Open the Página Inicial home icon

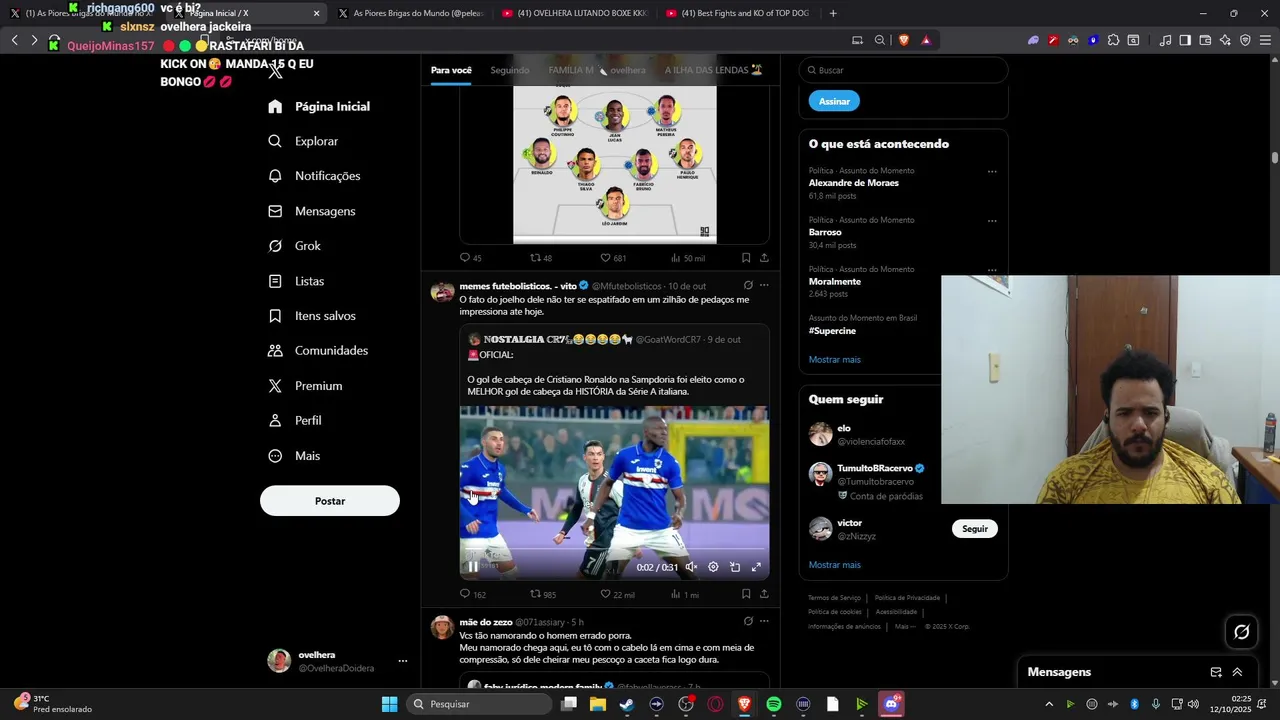(x=275, y=107)
